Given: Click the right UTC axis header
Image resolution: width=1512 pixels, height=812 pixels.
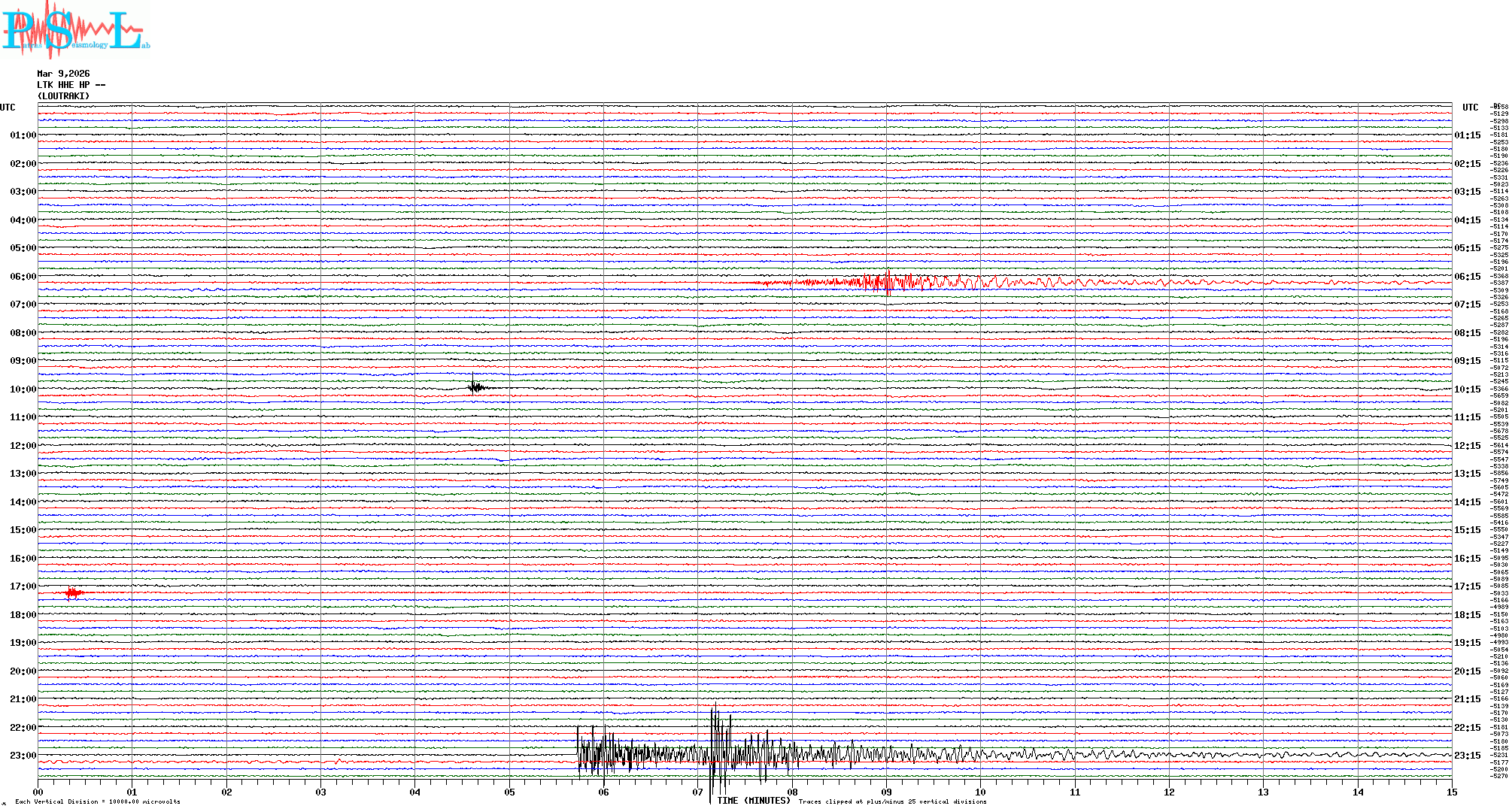Looking at the screenshot, I should click(1470, 108).
